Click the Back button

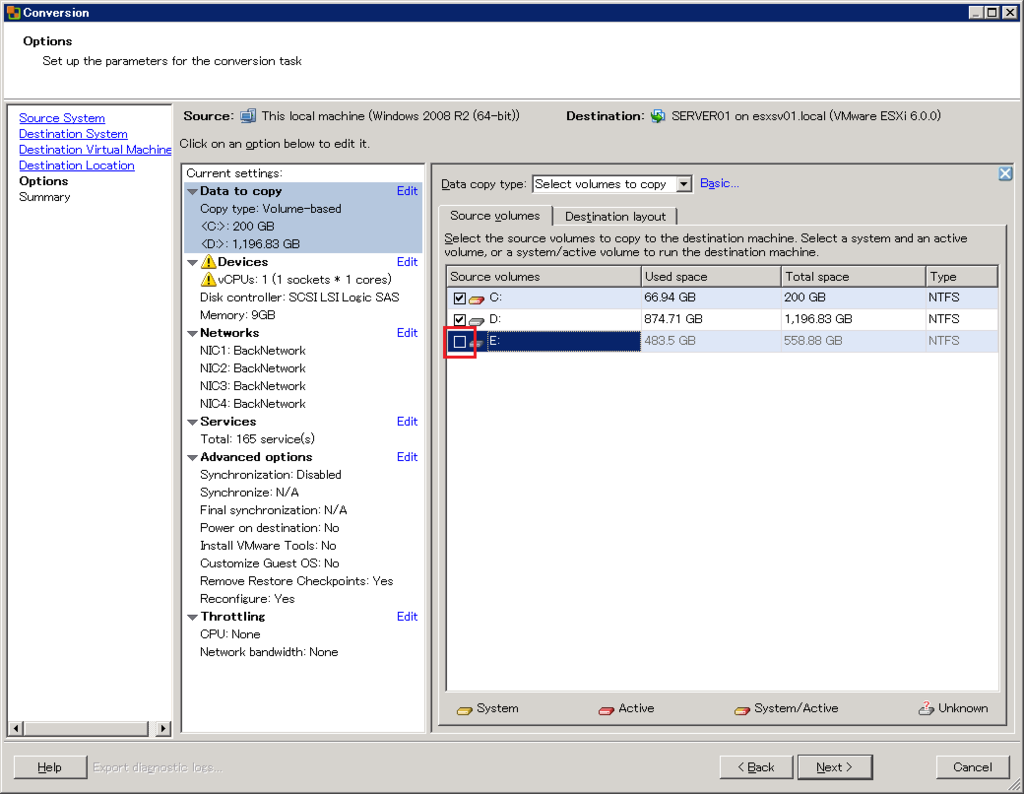click(756, 767)
